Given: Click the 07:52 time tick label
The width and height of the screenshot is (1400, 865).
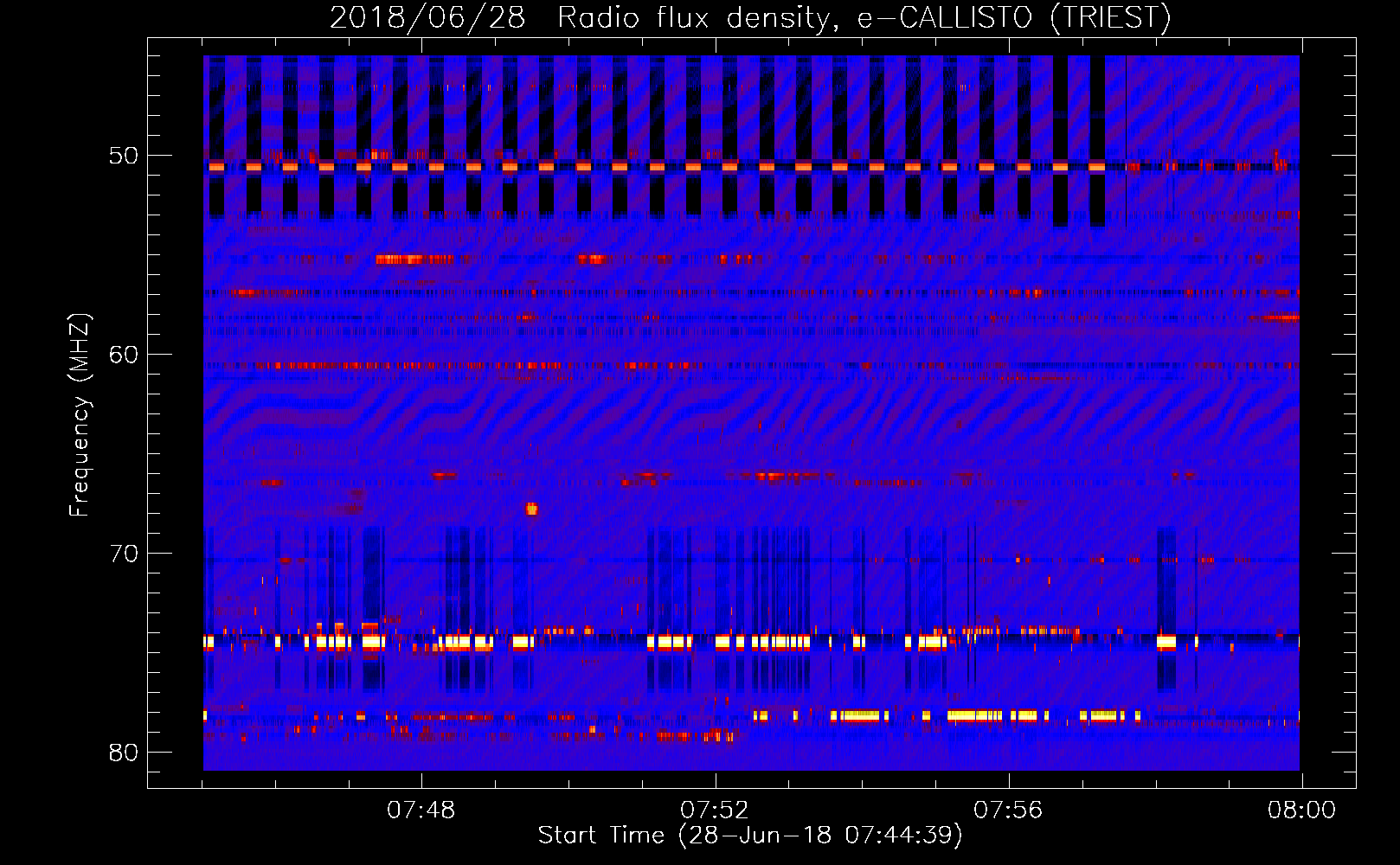Looking at the screenshot, I should 715,811.
